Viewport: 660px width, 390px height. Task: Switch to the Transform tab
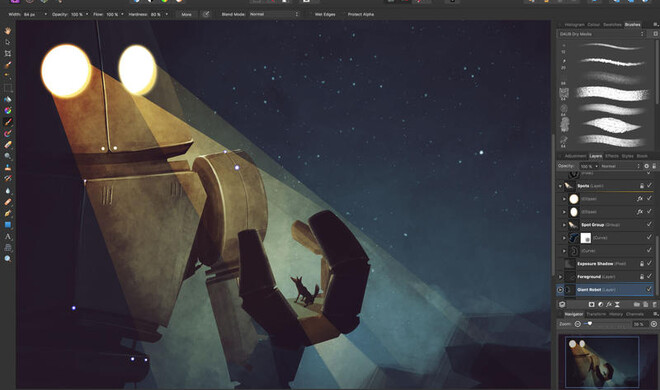click(596, 314)
